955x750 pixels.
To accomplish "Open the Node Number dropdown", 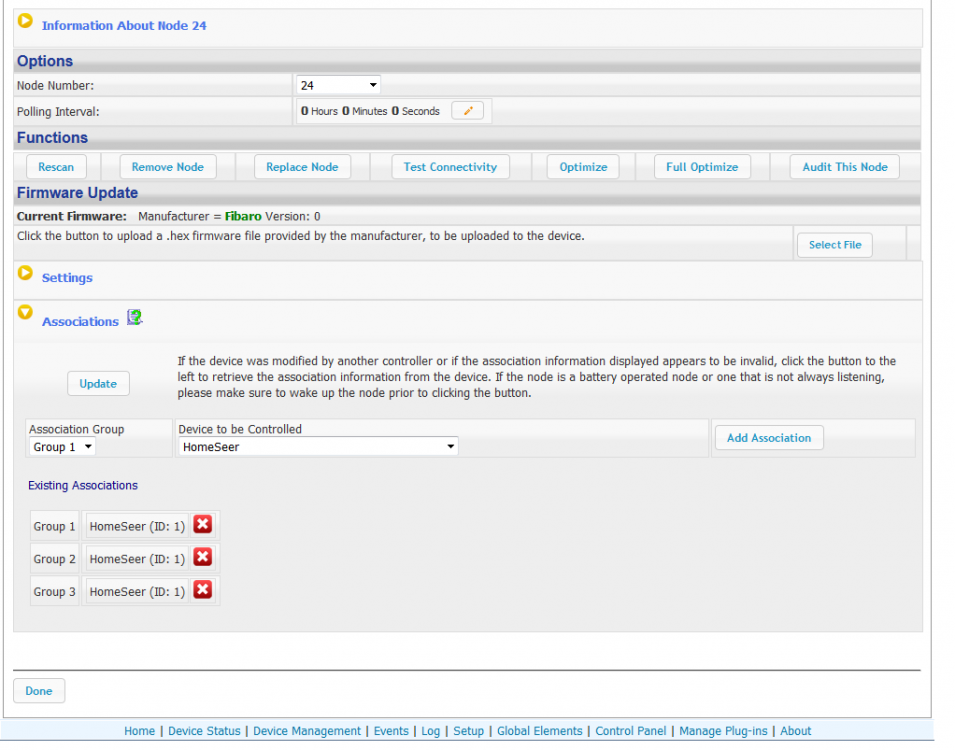I will click(x=338, y=86).
